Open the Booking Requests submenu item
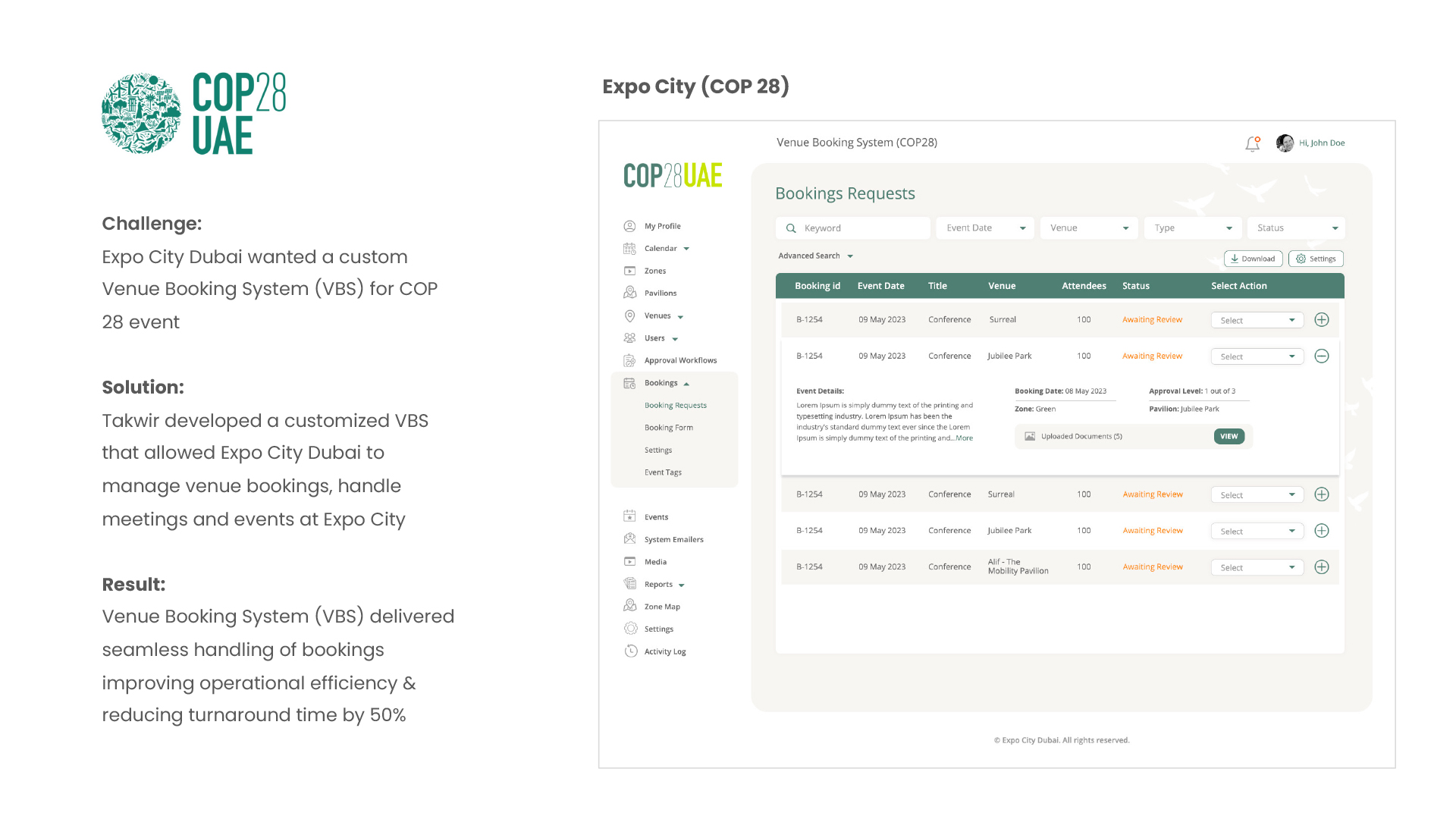 676,406
